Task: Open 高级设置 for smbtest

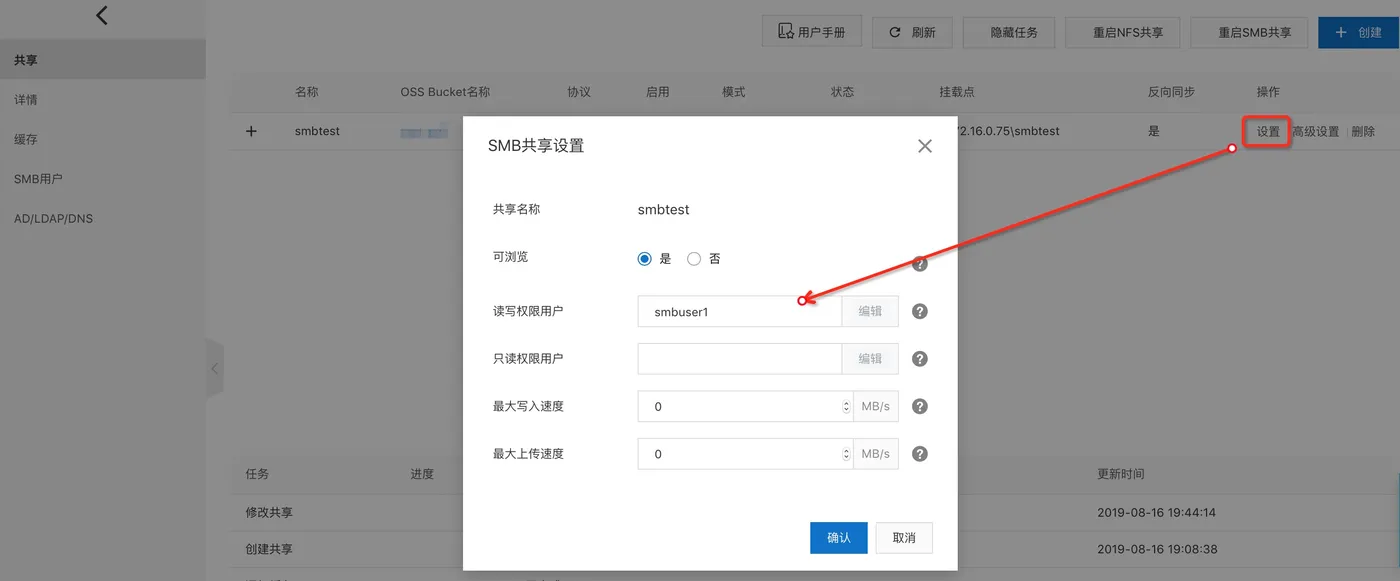Action: pyautogui.click(x=1315, y=131)
